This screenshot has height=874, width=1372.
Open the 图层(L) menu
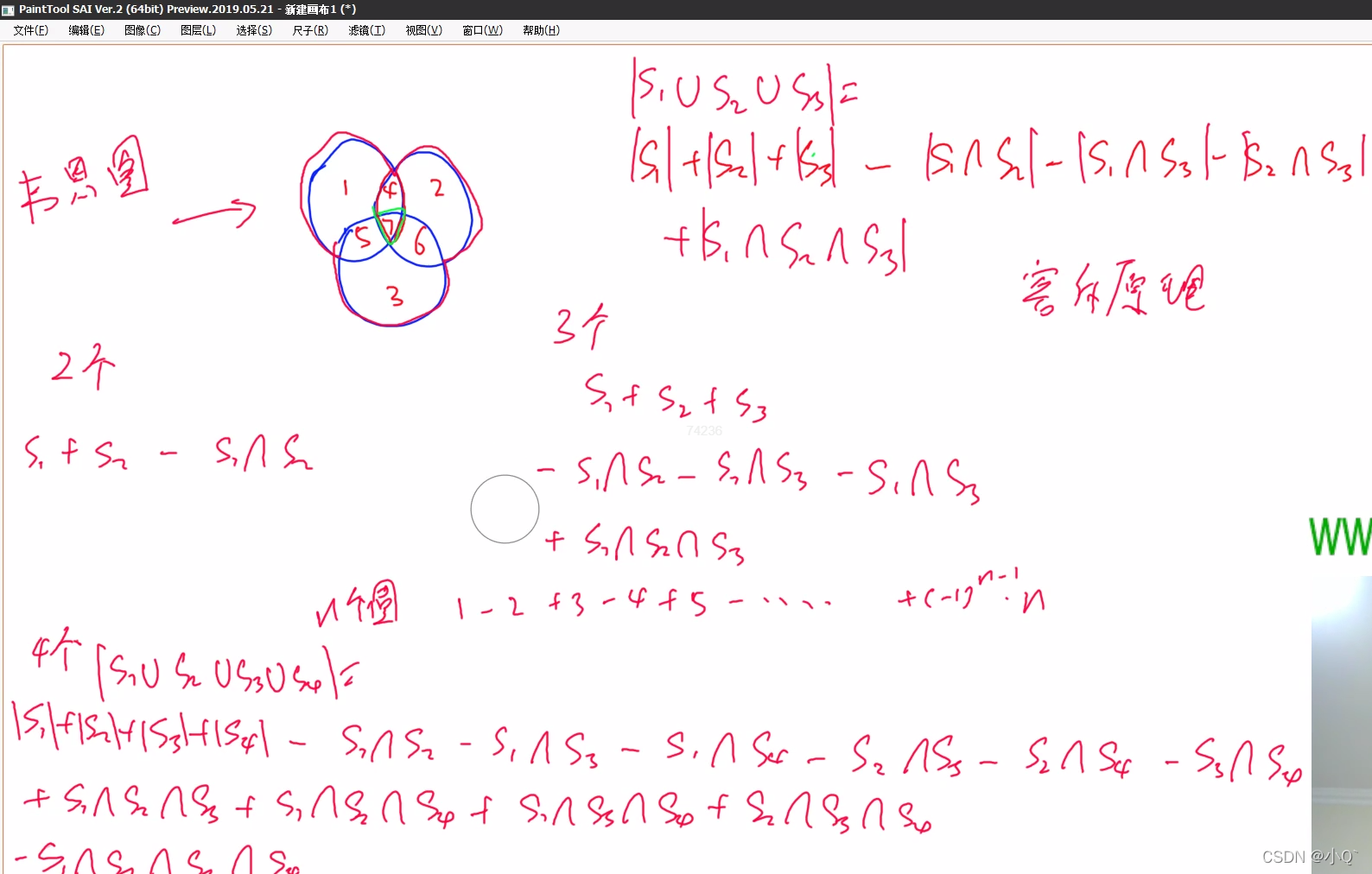tap(199, 30)
